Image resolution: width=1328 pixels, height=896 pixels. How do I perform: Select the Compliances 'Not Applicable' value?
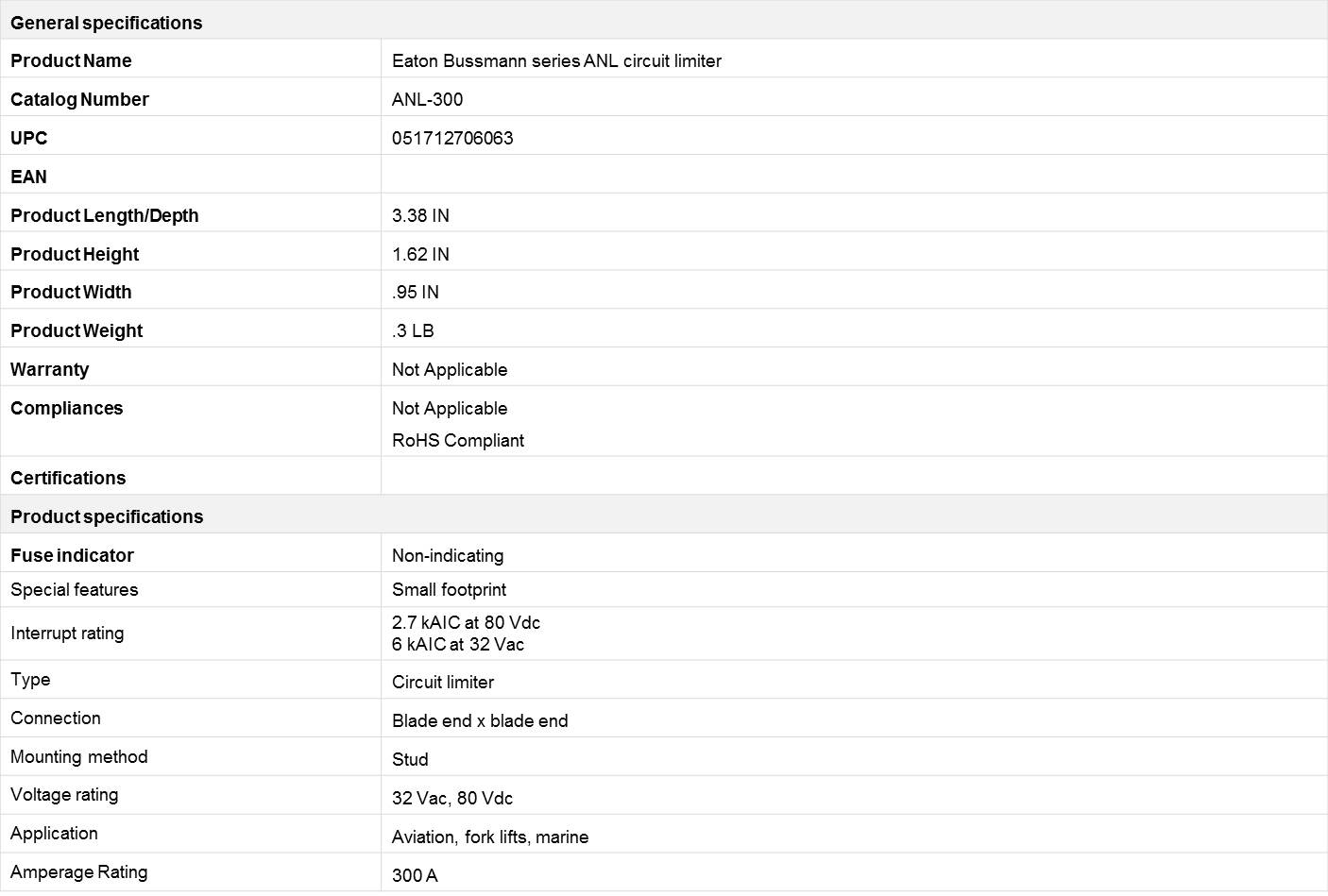[x=450, y=408]
